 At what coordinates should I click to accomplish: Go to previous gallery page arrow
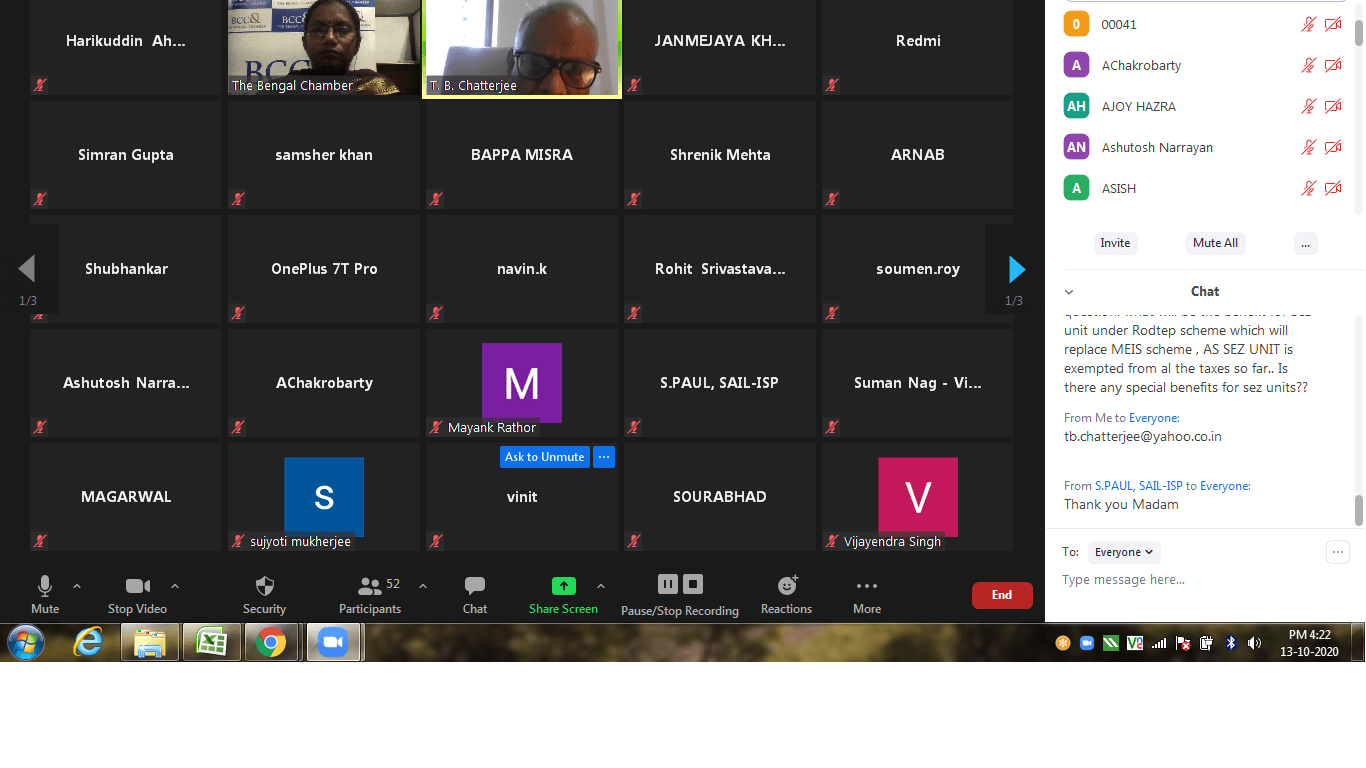tap(27, 269)
